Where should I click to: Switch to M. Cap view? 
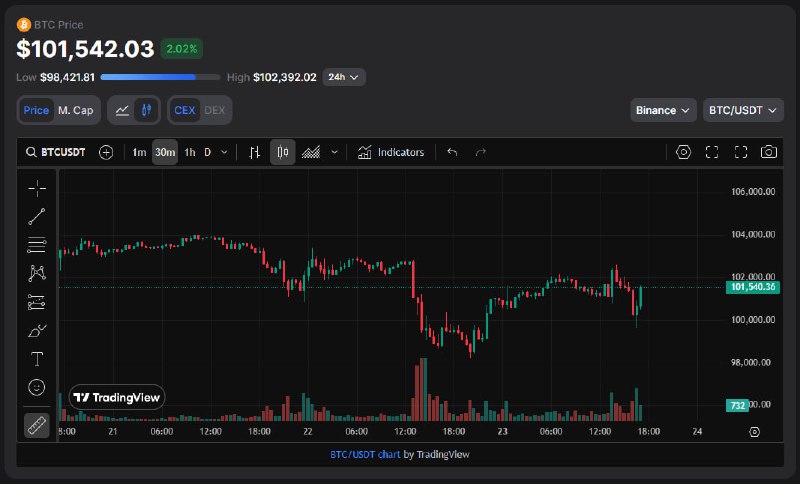[76, 110]
